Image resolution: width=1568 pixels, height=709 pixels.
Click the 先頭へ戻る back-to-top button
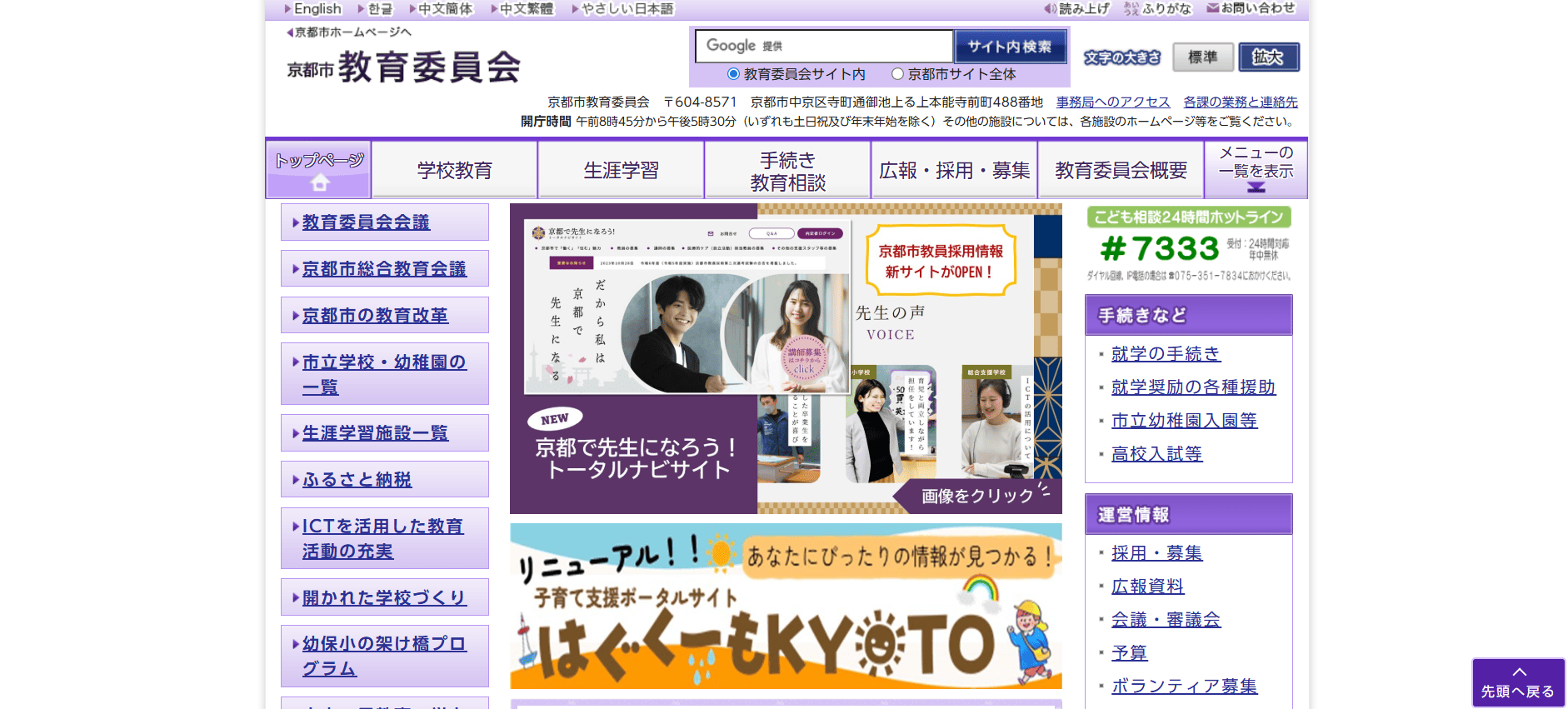pos(1518,682)
